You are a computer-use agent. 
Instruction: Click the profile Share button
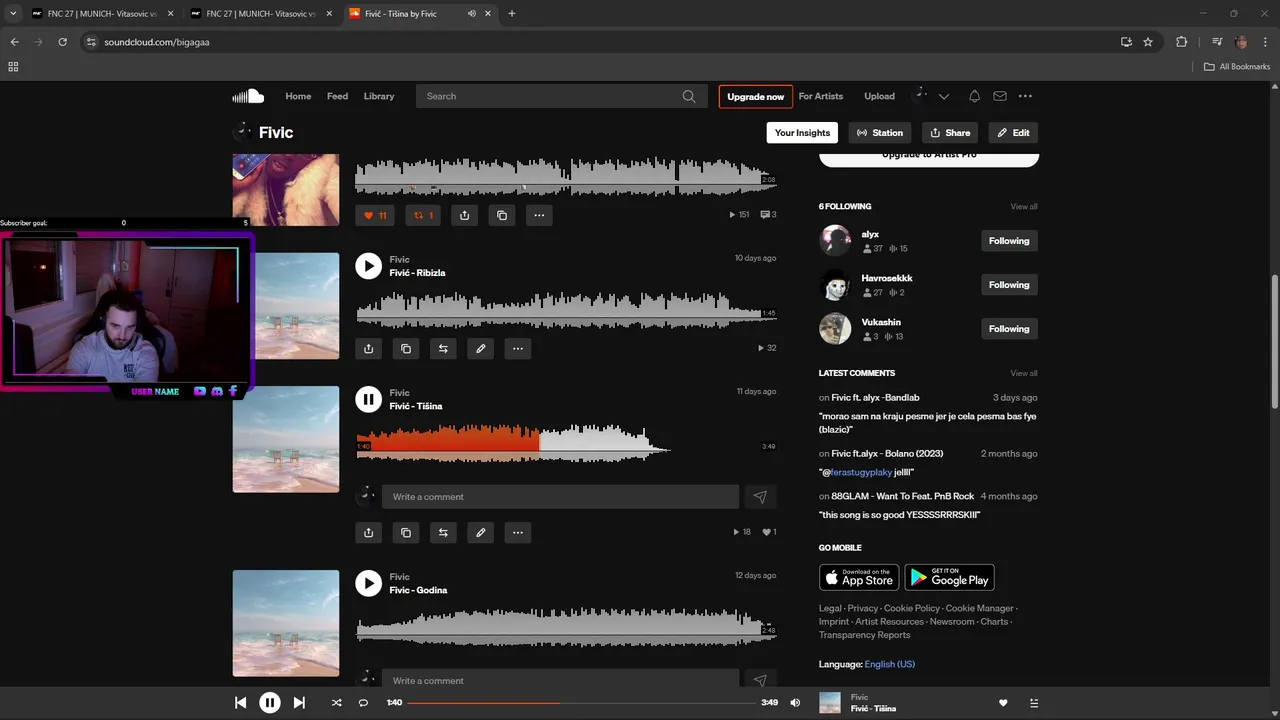[950, 133]
